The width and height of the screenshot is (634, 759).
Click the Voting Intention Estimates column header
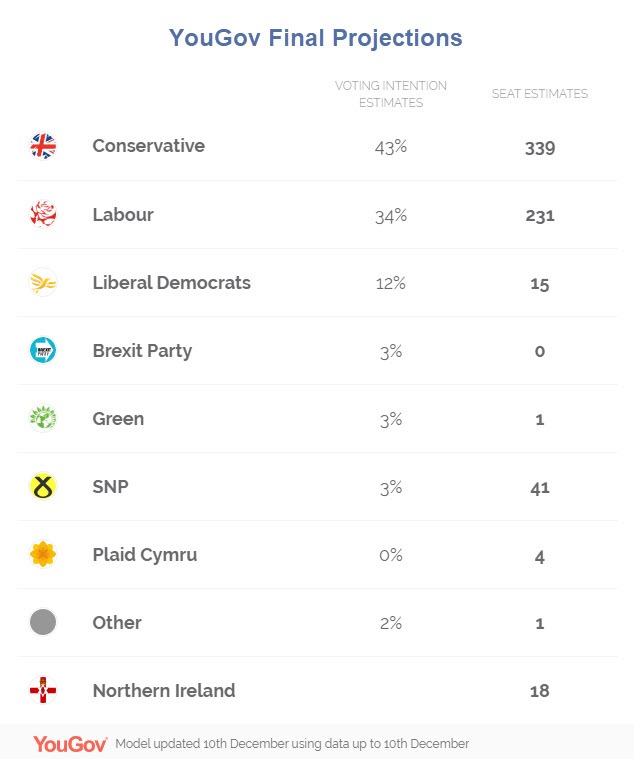(390, 94)
